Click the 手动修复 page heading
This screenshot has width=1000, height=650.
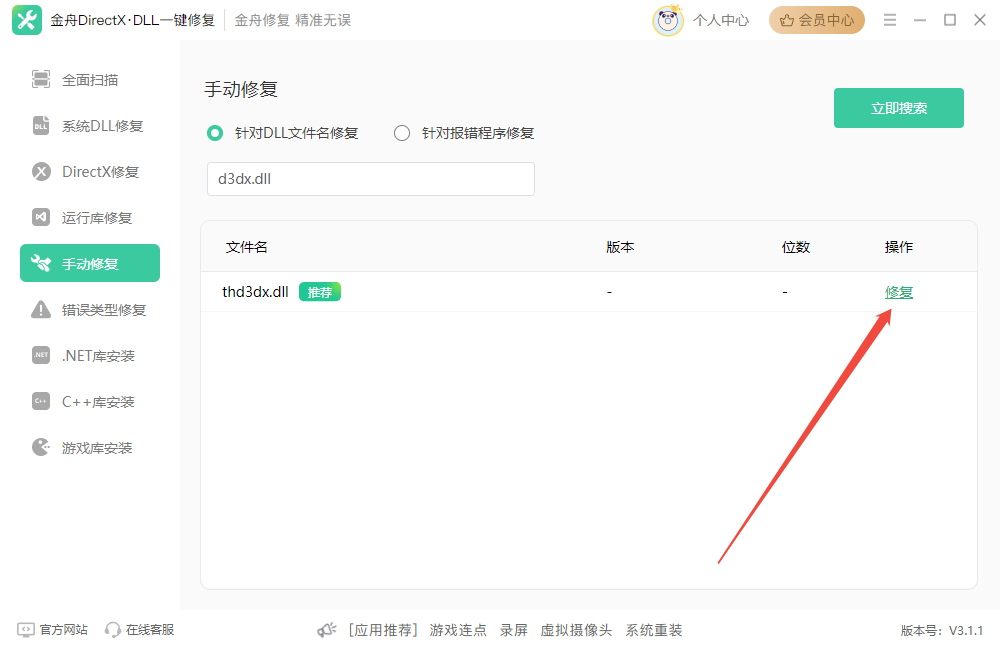click(240, 89)
